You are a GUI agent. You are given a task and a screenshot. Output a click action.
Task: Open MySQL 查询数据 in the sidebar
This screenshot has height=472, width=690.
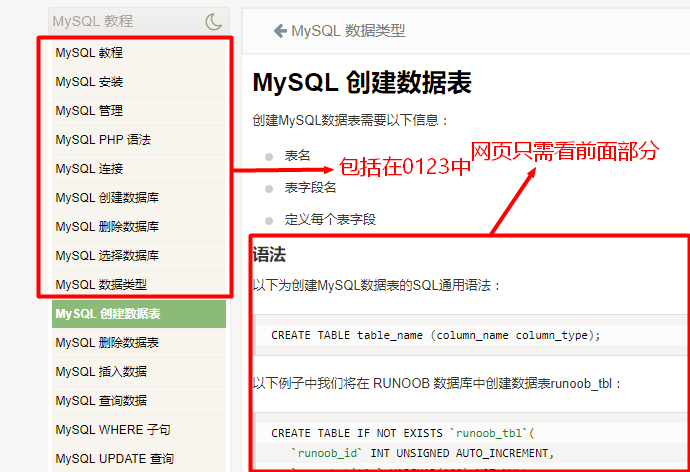pos(139,401)
